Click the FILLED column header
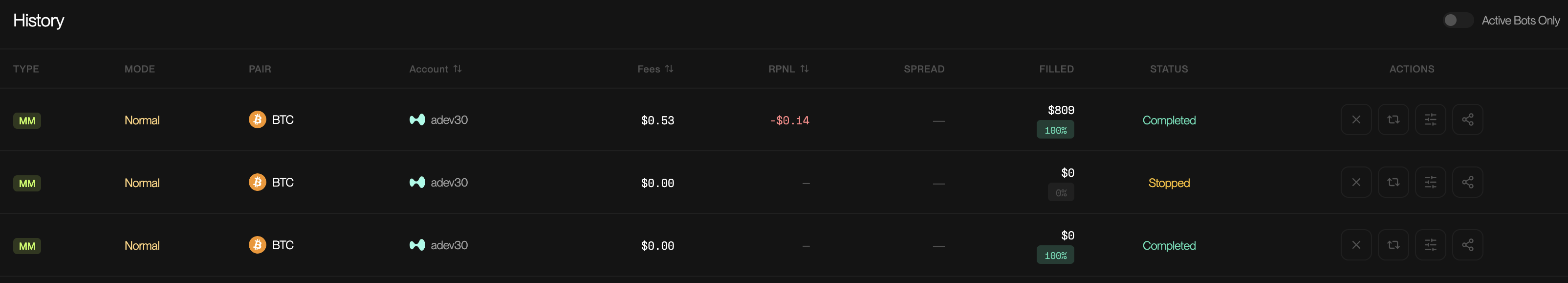The height and width of the screenshot is (283, 1568). tap(1056, 69)
